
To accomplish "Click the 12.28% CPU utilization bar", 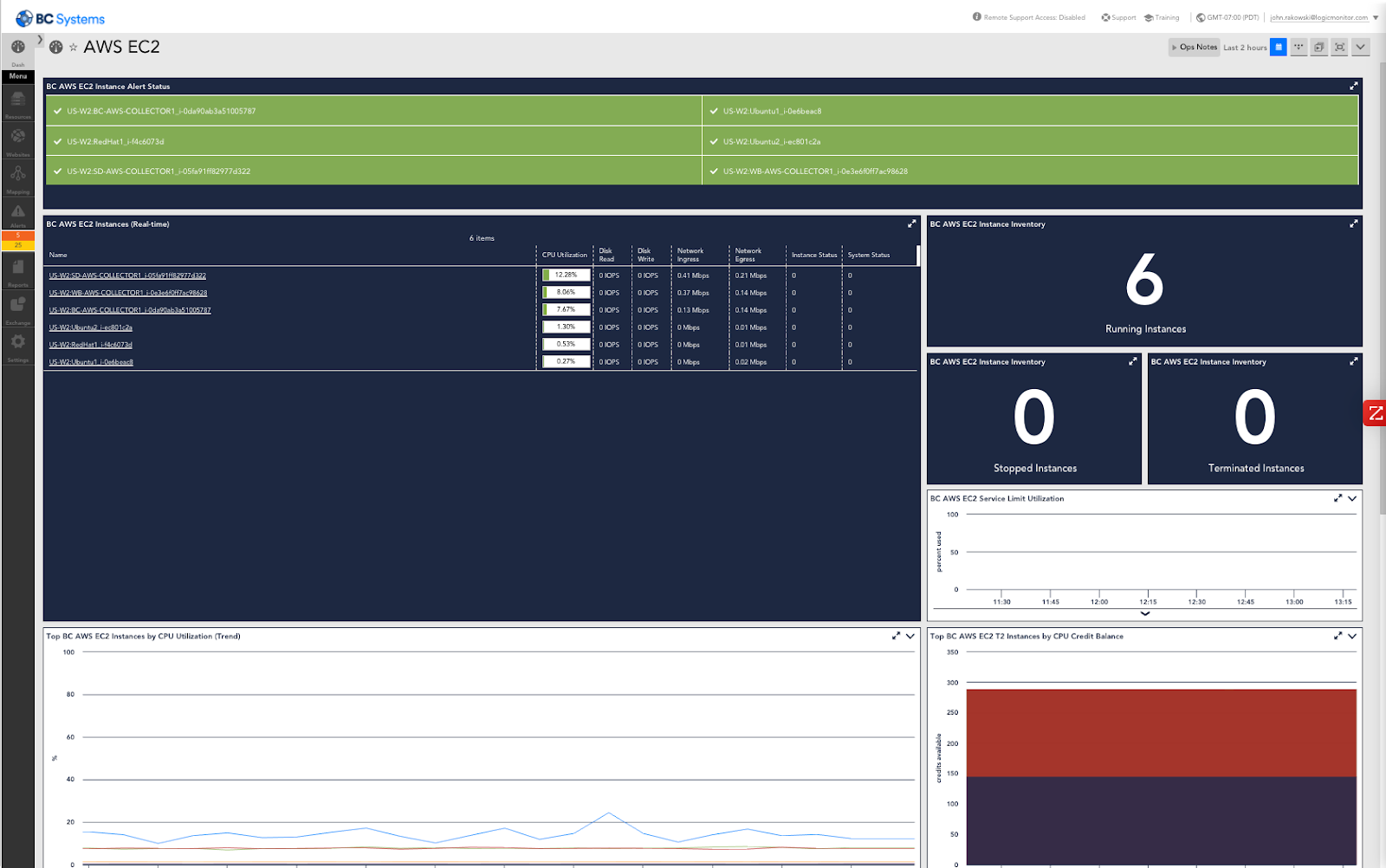I will (566, 275).
